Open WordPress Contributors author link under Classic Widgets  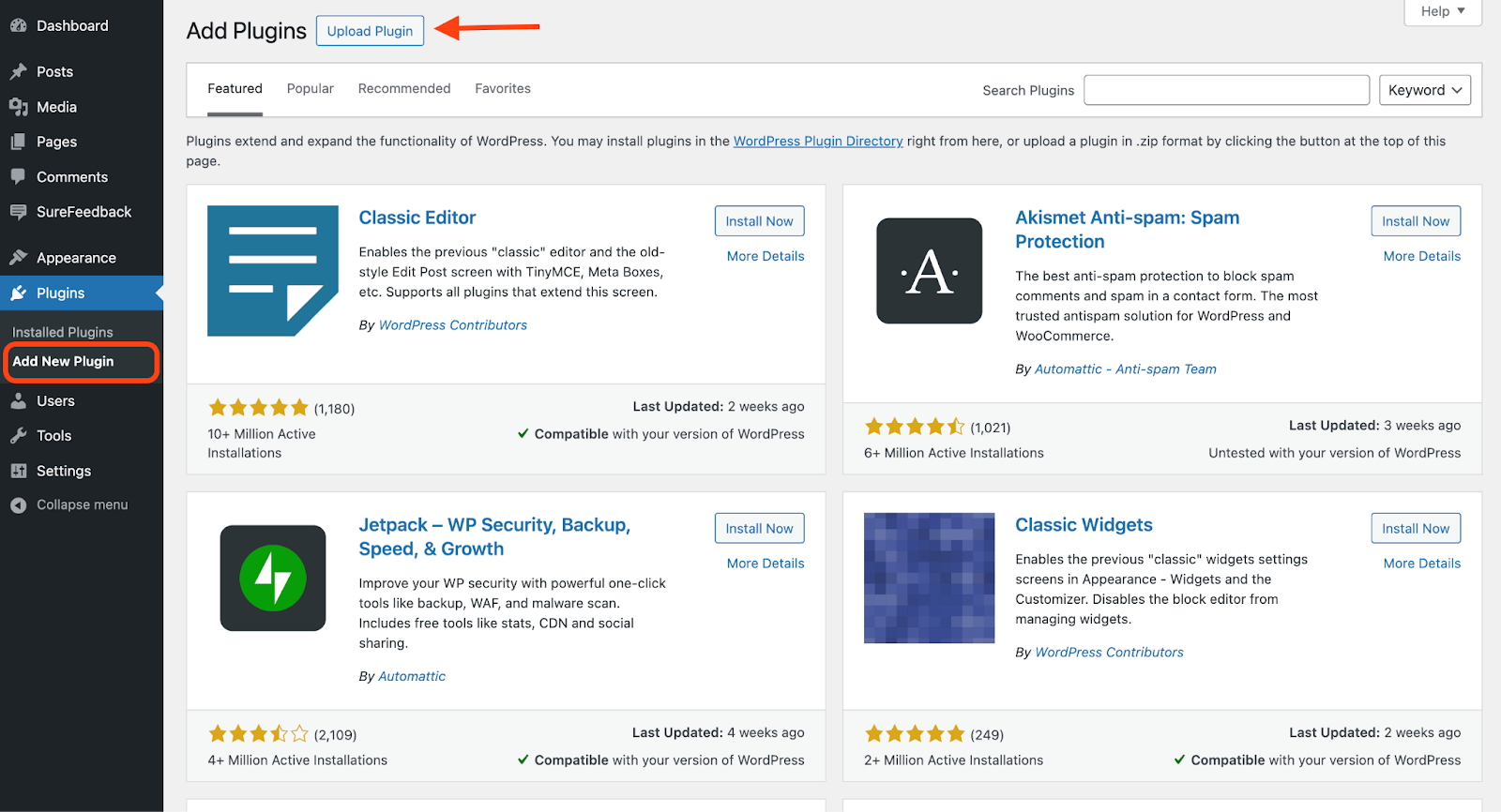point(1109,653)
